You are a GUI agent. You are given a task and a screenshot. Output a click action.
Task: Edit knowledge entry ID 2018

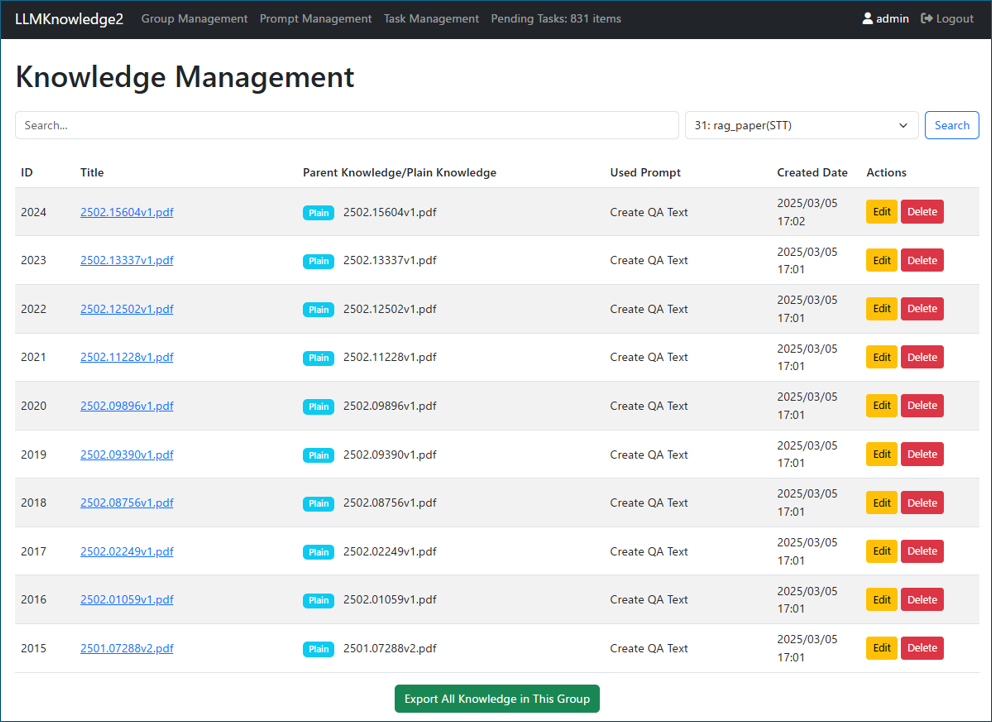click(881, 503)
